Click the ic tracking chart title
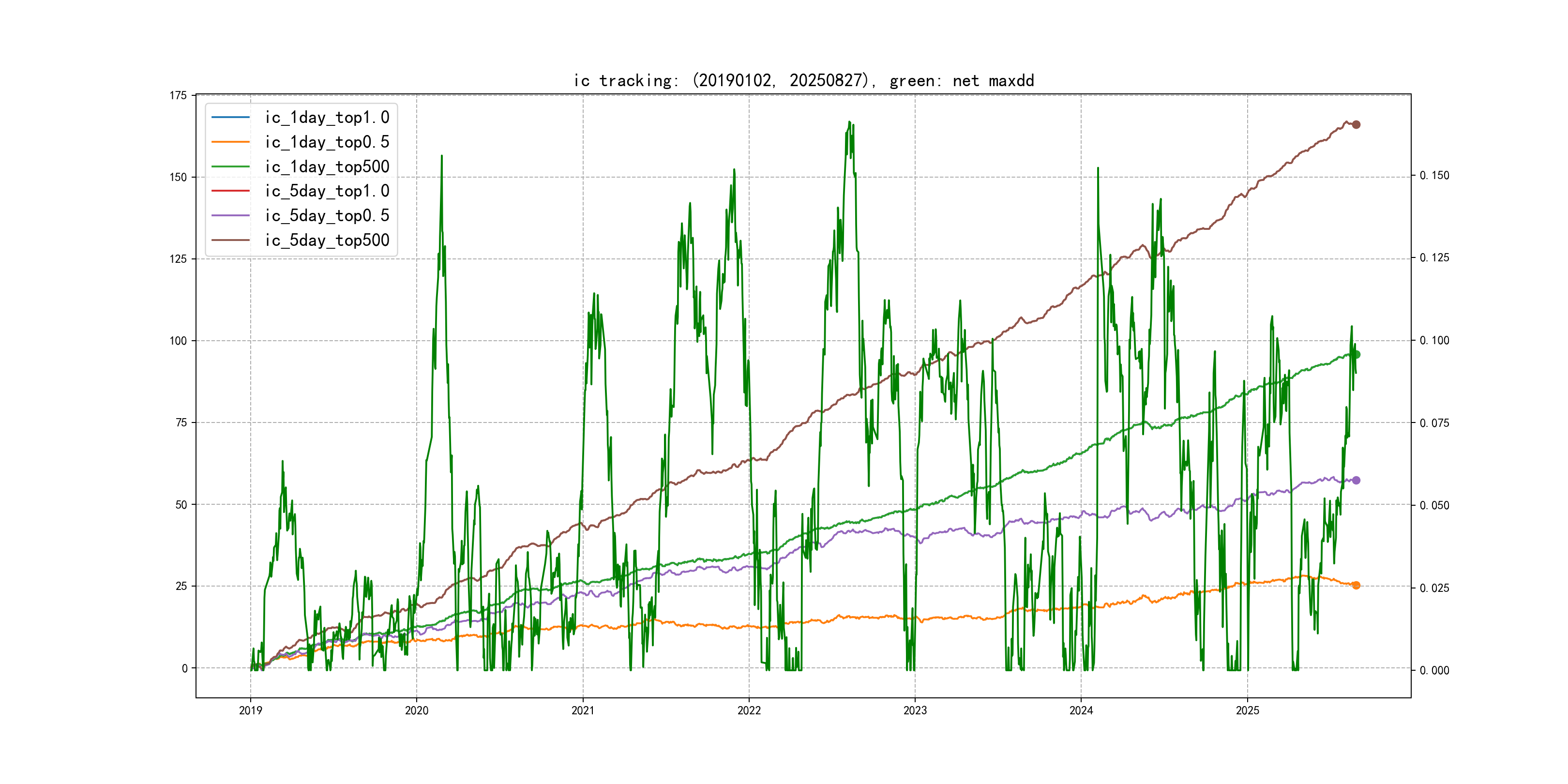 pos(803,81)
